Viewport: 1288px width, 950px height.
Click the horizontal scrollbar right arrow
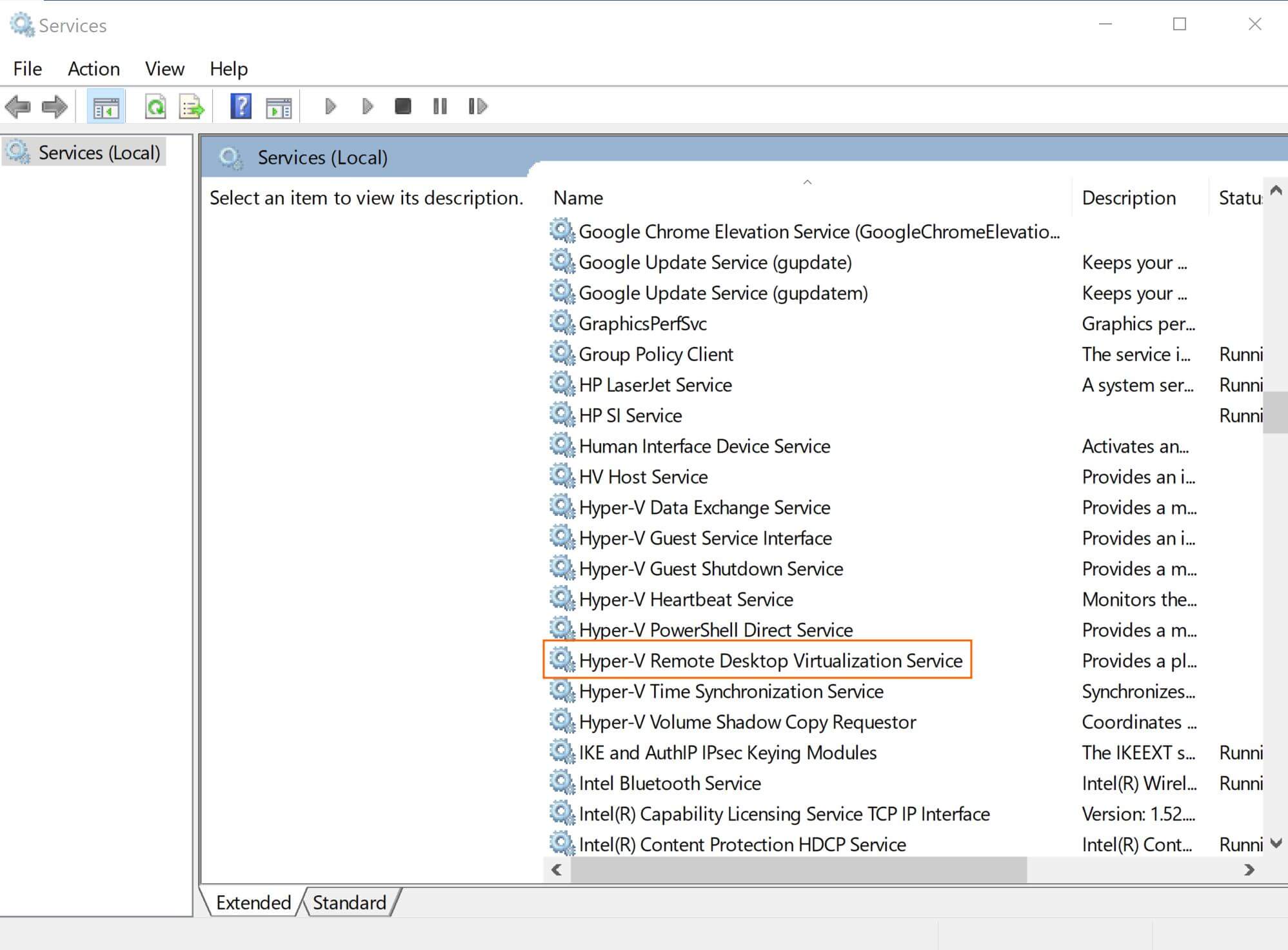coord(1250,869)
